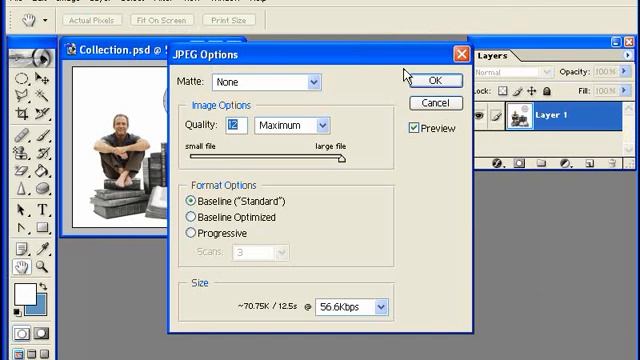Select the Crop tool

[21, 113]
